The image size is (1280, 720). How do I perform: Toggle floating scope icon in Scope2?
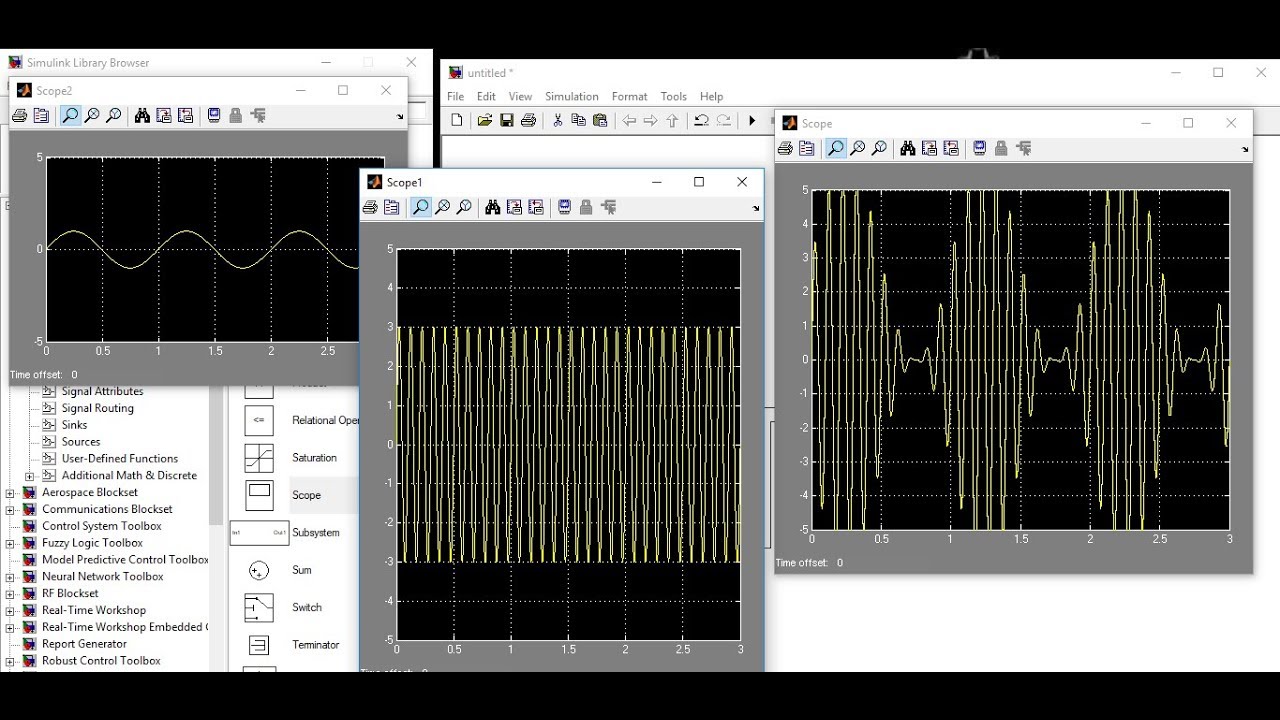pos(214,116)
